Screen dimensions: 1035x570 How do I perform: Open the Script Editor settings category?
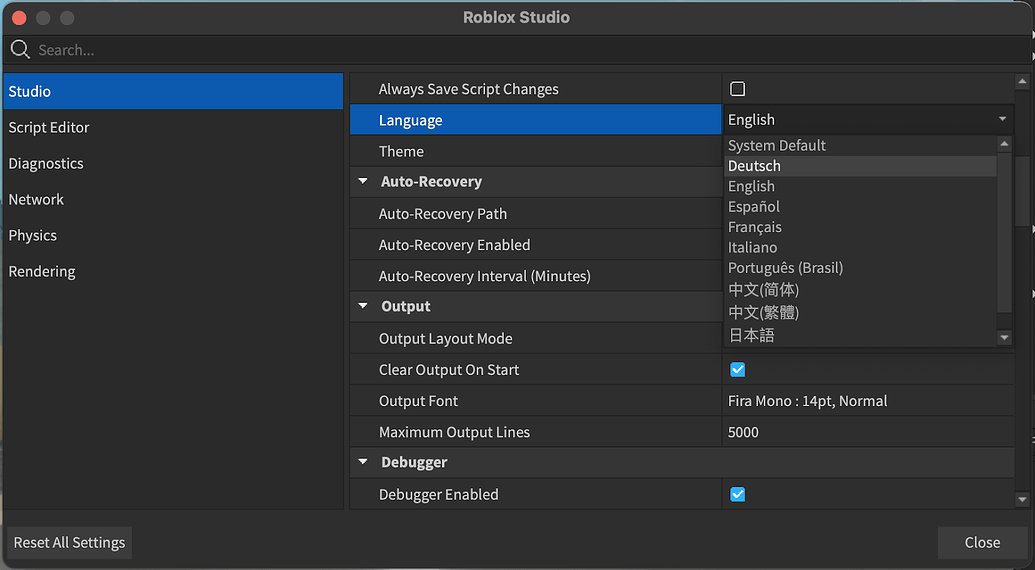(x=173, y=127)
